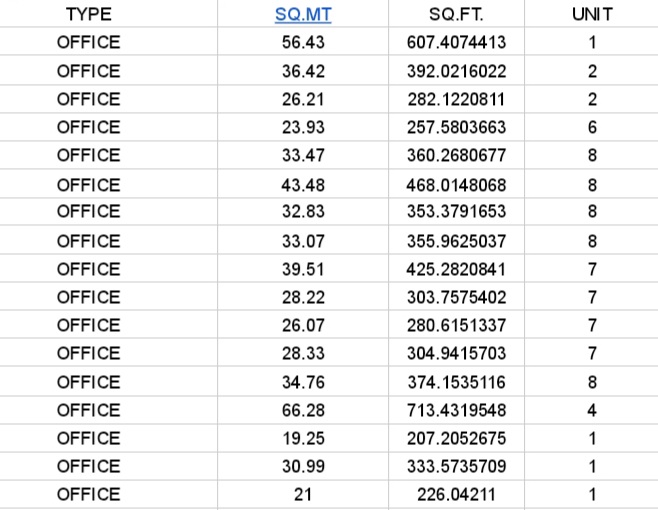Select the cell showing 39.51
This screenshot has width=658, height=510.
(303, 269)
